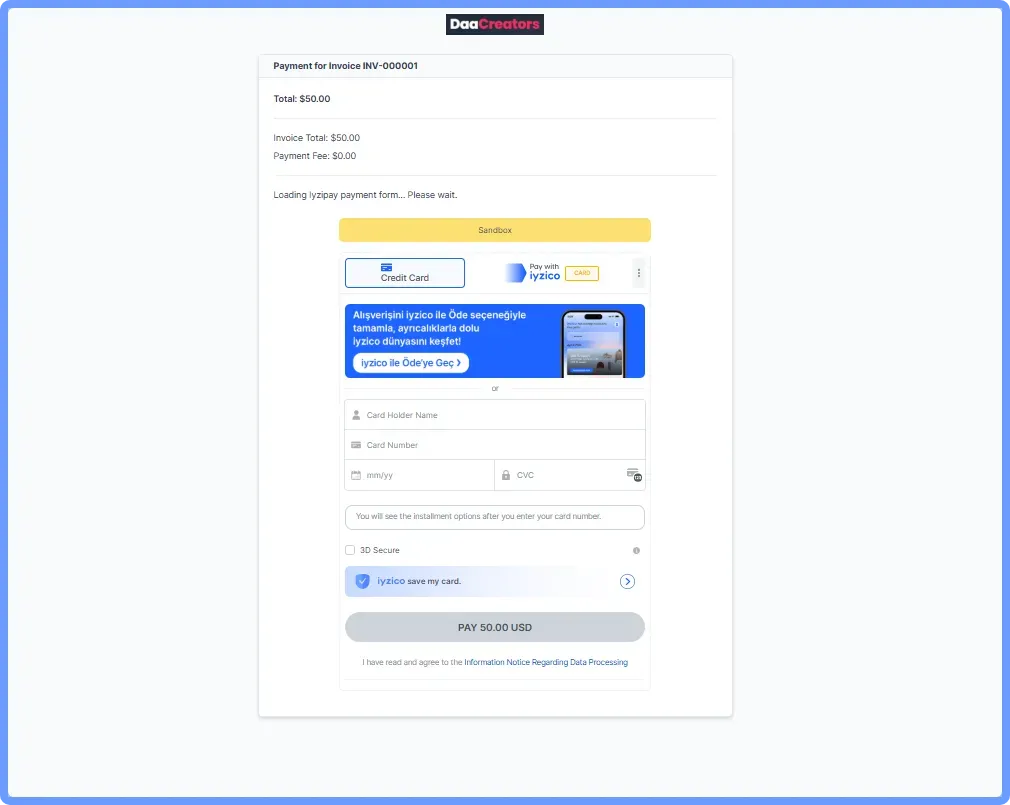Click the Invoice Total: $50.00 text
Screen dimensions: 1010x805
click(316, 138)
